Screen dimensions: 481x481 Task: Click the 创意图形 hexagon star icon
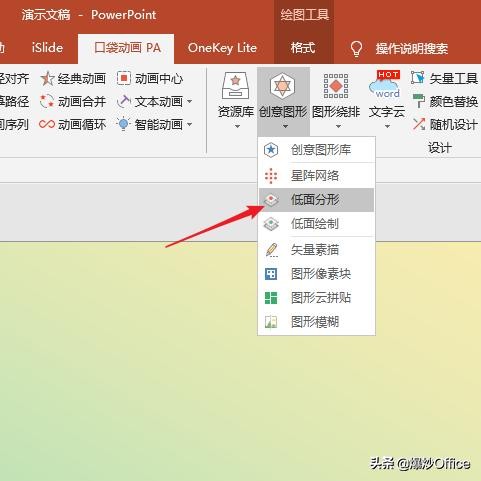[282, 85]
